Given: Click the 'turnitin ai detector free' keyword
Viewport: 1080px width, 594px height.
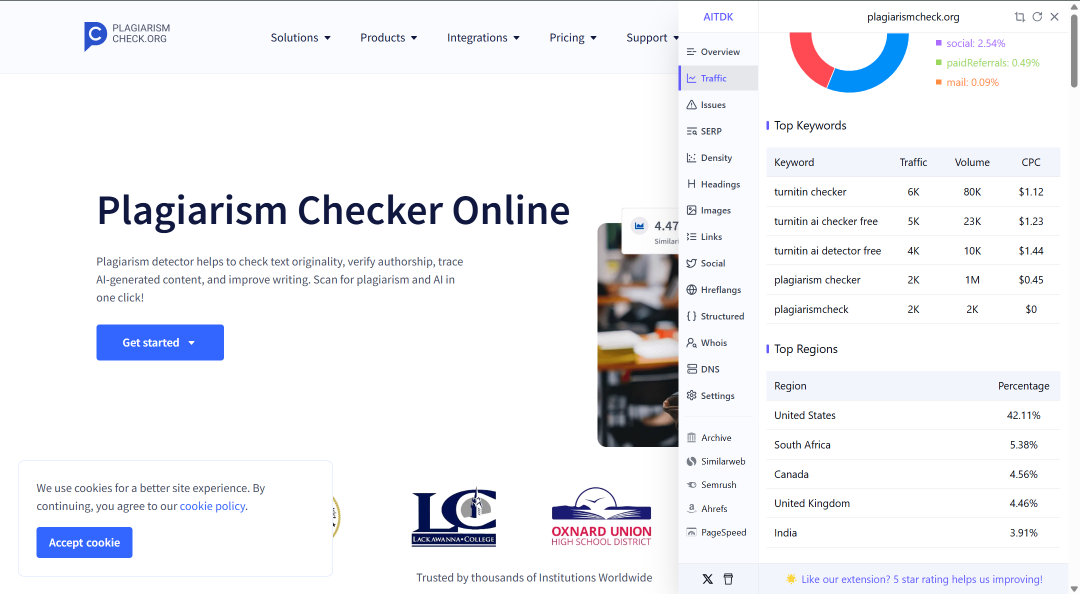Looking at the screenshot, I should [827, 251].
